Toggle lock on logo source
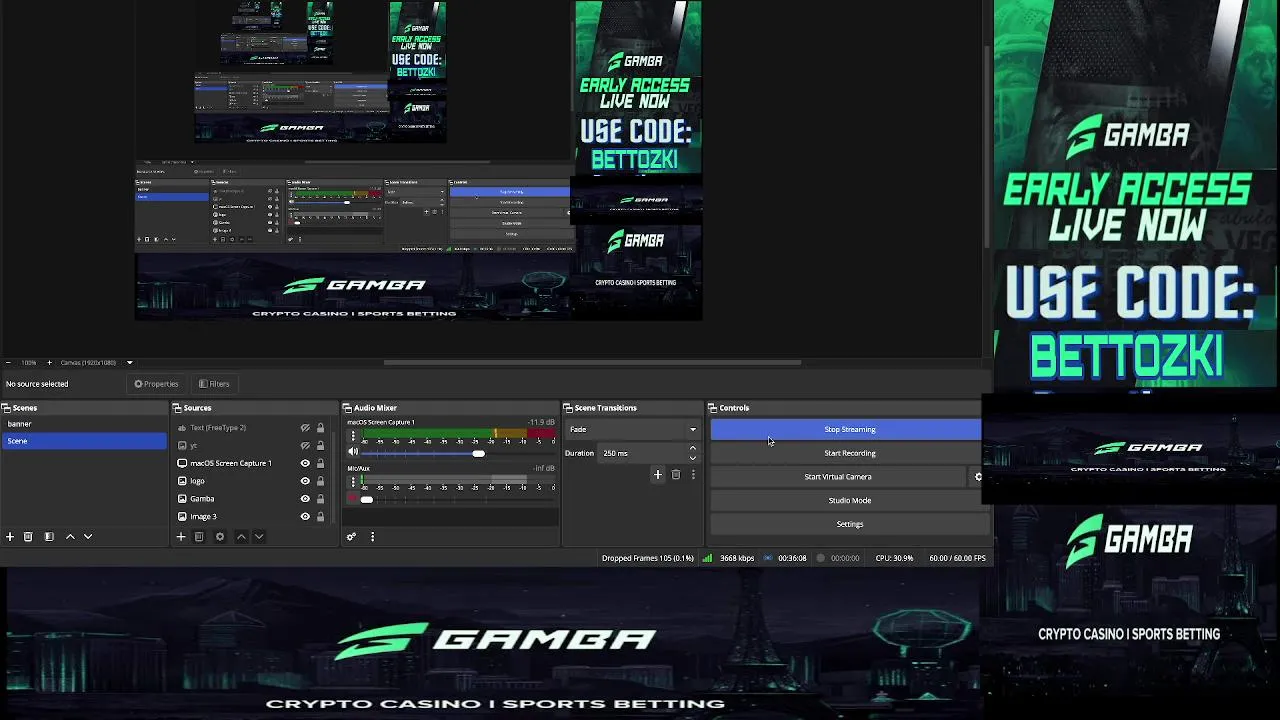 tap(320, 481)
